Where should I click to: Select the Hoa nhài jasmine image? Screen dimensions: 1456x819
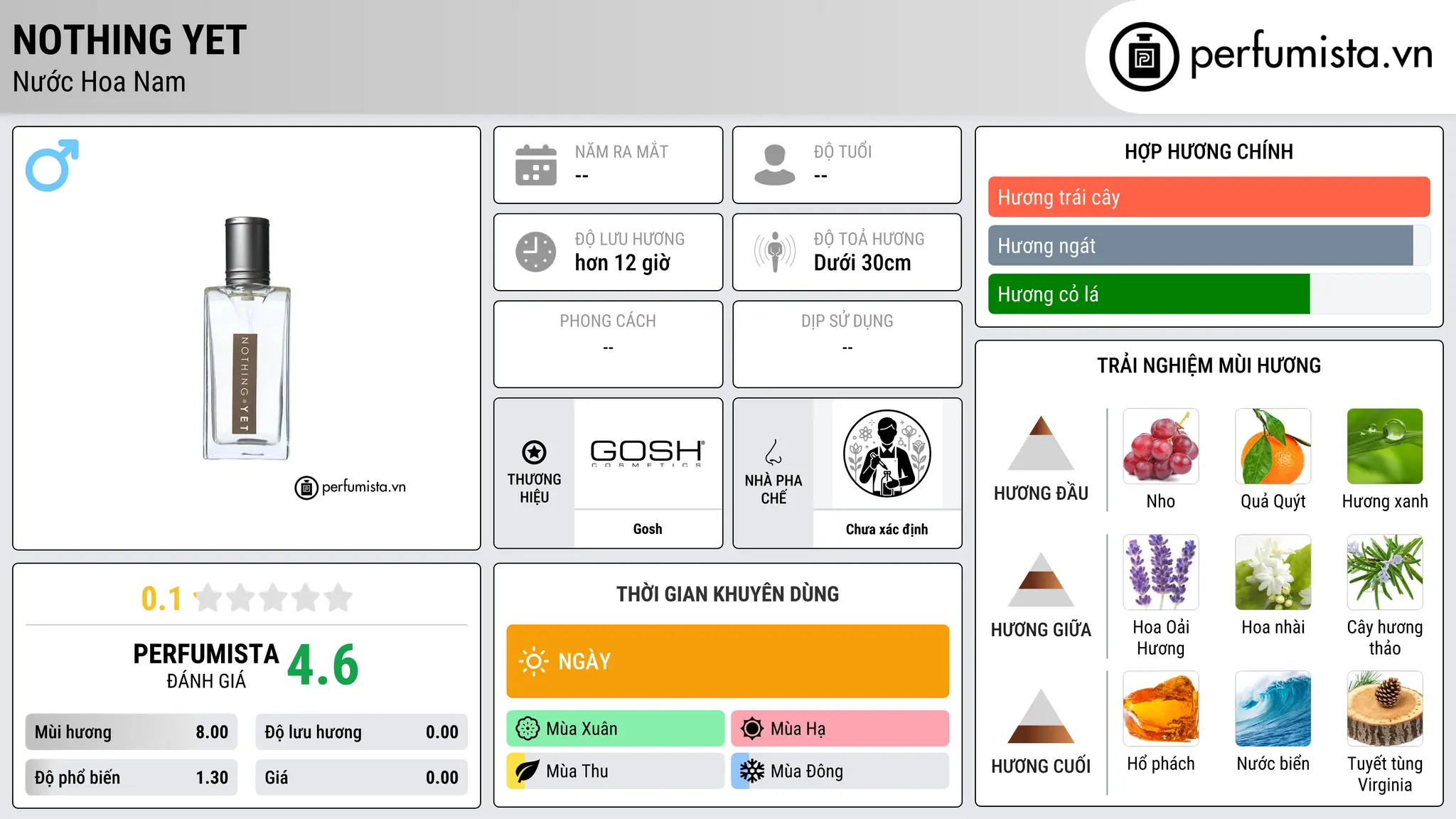click(x=1273, y=572)
